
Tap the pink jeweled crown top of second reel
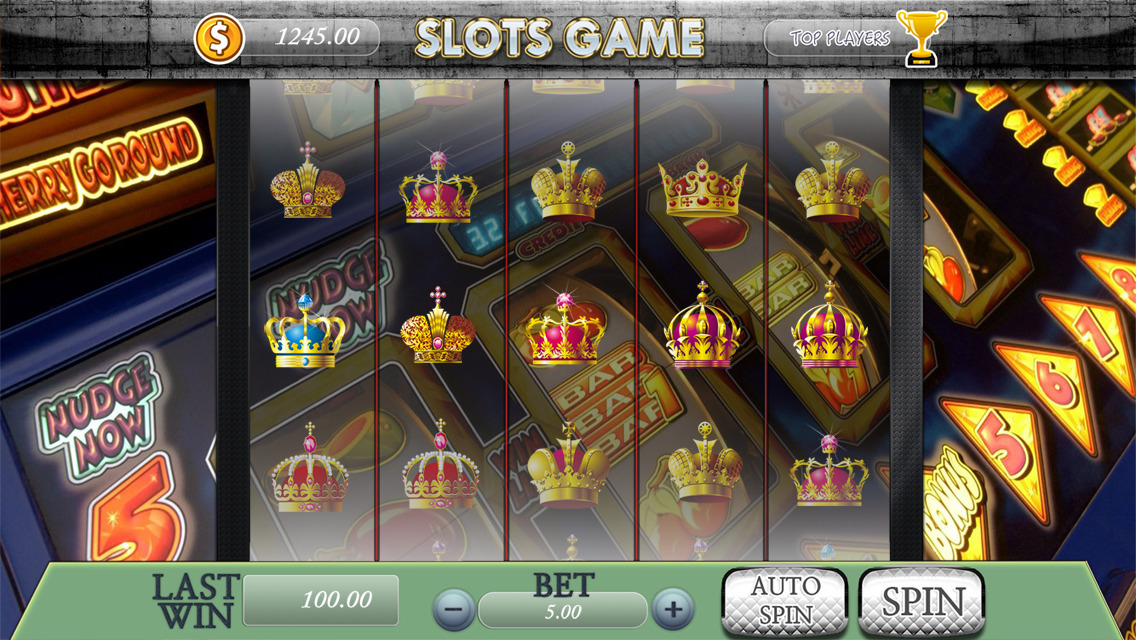pyautogui.click(x=438, y=186)
